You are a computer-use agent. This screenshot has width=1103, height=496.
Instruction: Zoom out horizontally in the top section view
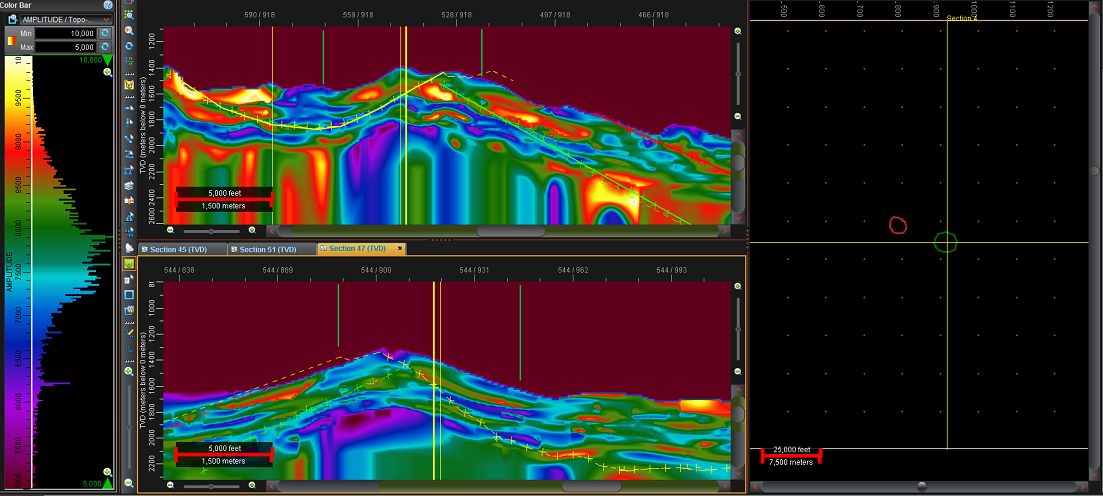pos(171,230)
